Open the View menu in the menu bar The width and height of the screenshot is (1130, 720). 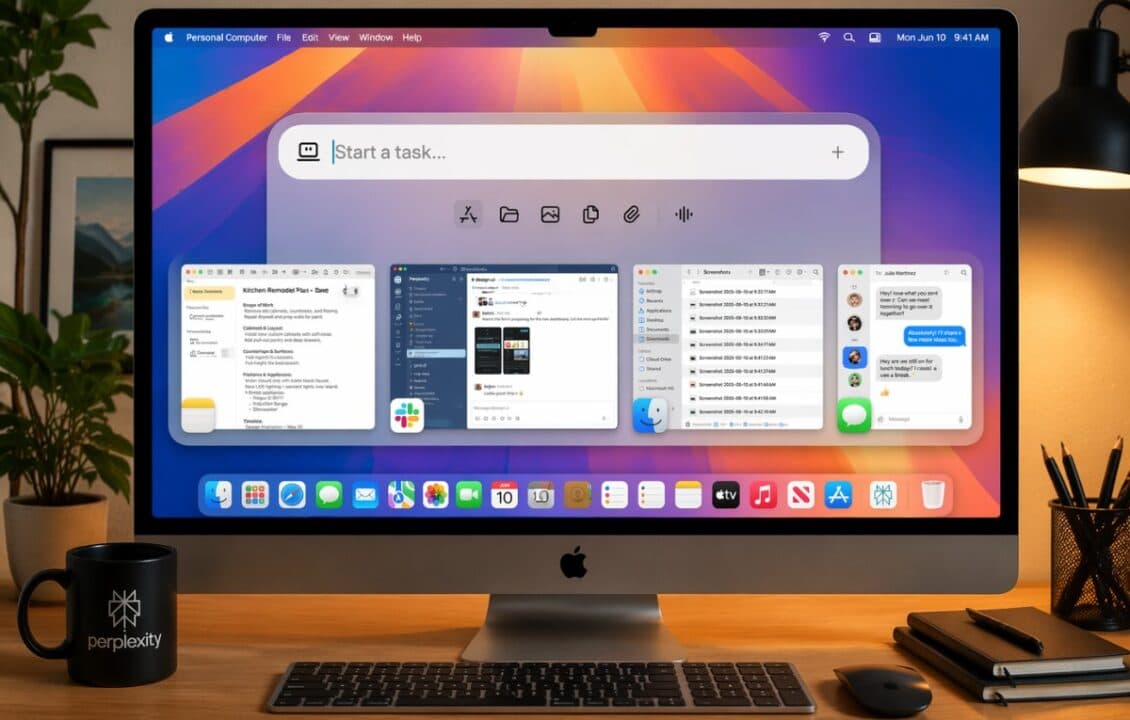click(338, 37)
